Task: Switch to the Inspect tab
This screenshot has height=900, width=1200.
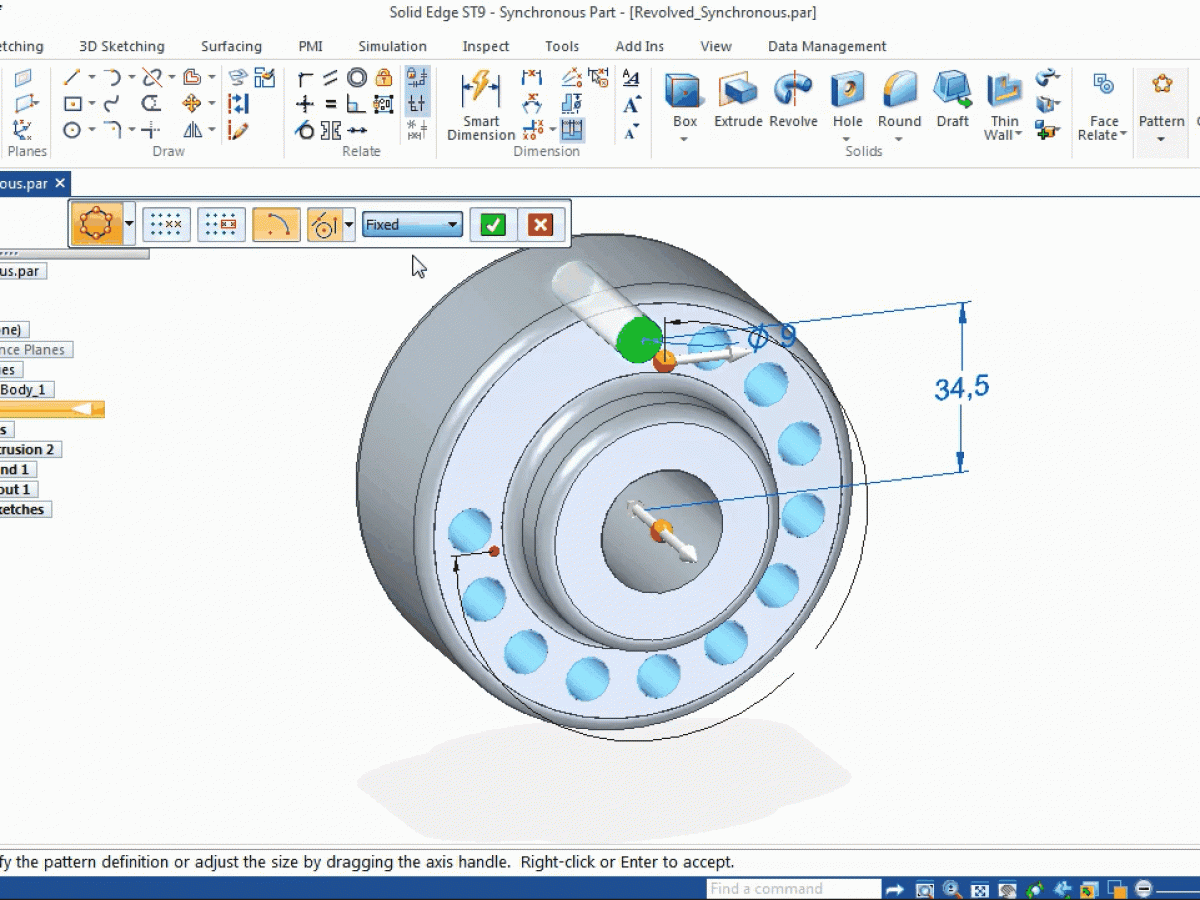Action: coord(485,46)
